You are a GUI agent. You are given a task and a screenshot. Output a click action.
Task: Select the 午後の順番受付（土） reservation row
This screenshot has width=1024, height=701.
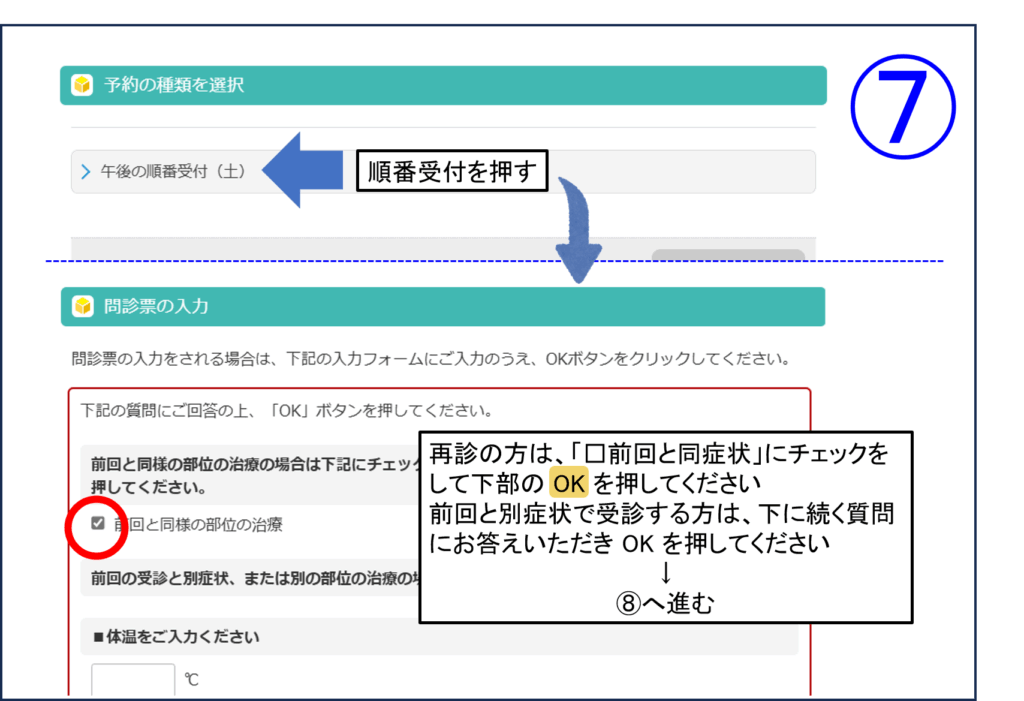click(x=175, y=172)
